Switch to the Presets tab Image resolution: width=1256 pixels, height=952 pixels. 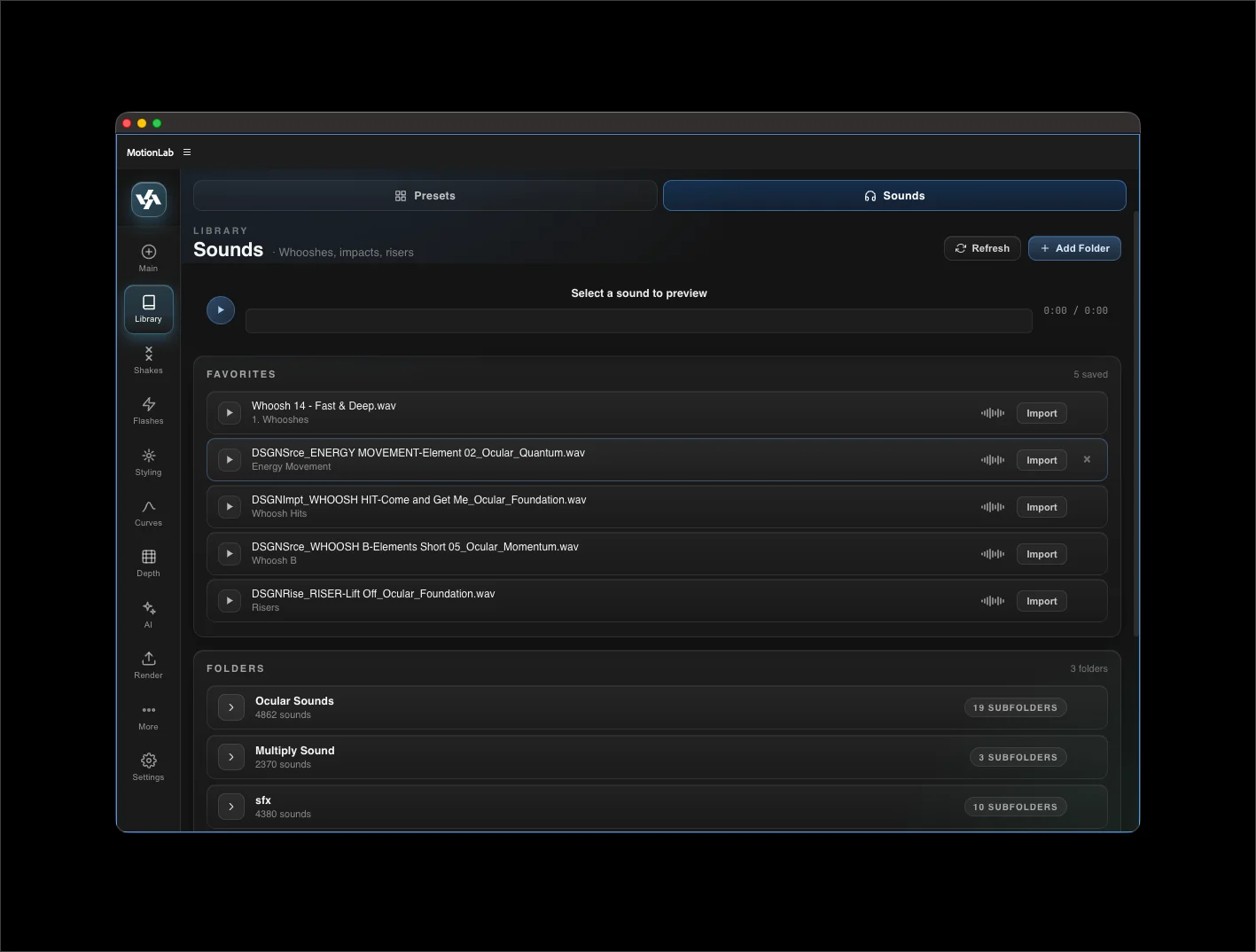(425, 196)
